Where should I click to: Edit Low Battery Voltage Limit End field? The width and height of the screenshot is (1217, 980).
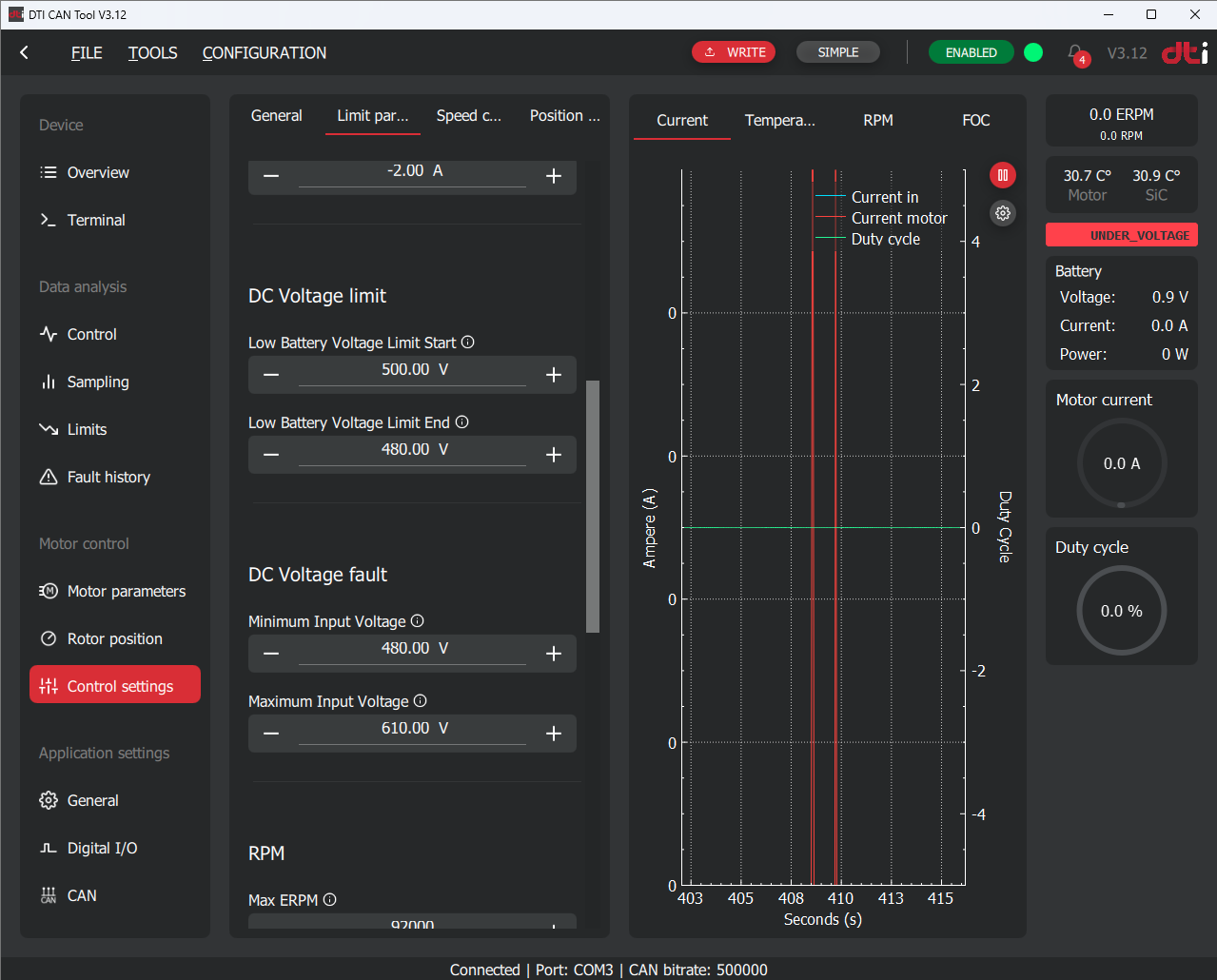pyautogui.click(x=412, y=451)
